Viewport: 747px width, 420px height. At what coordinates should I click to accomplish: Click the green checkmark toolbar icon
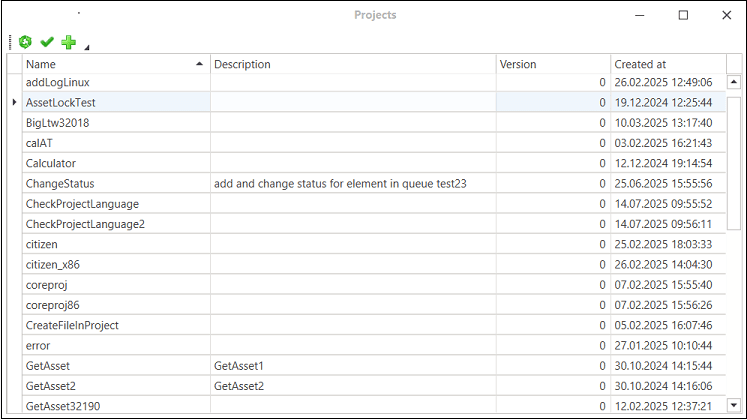pos(46,42)
